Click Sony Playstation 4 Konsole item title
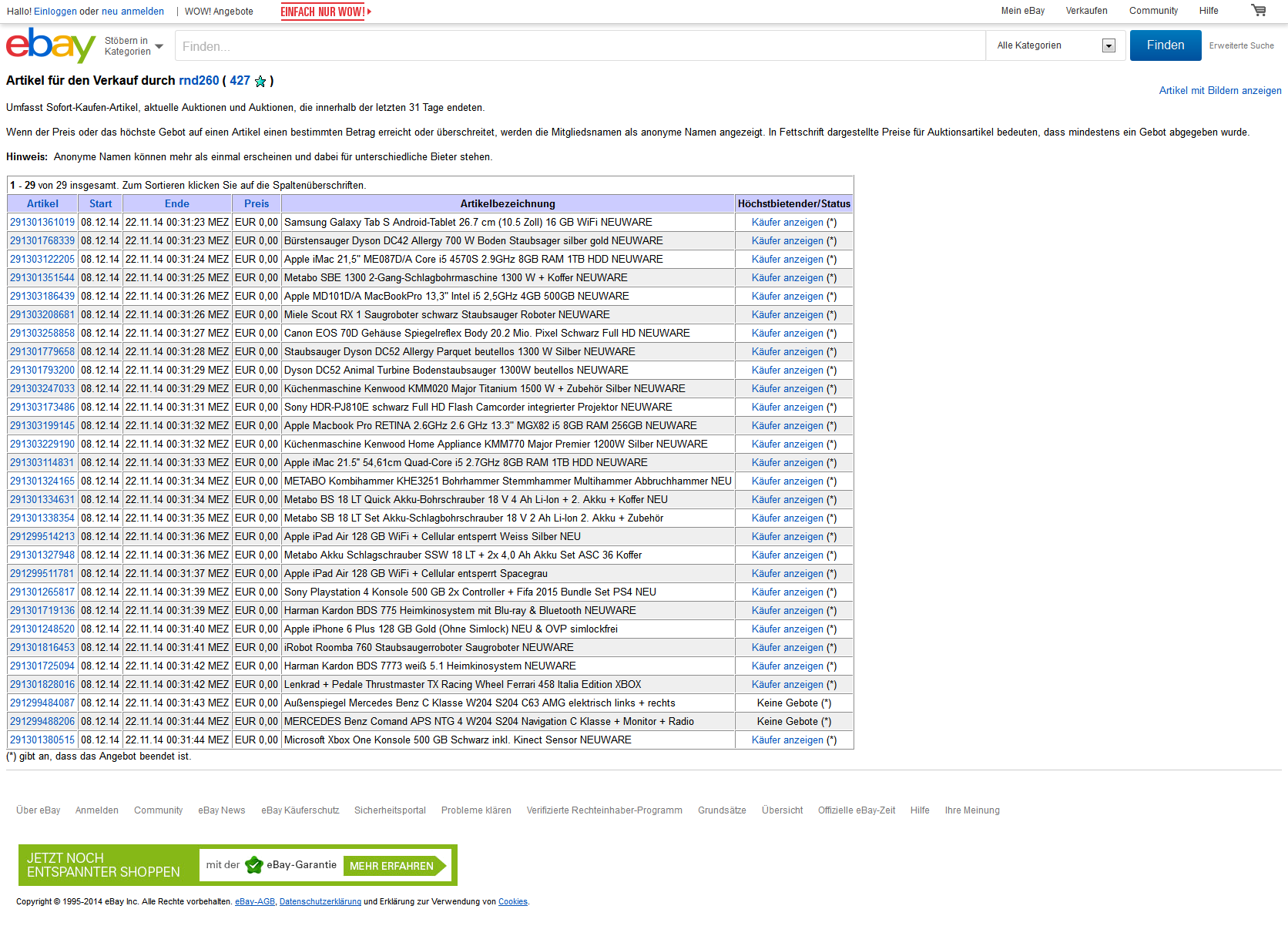1288x946 pixels. click(470, 592)
